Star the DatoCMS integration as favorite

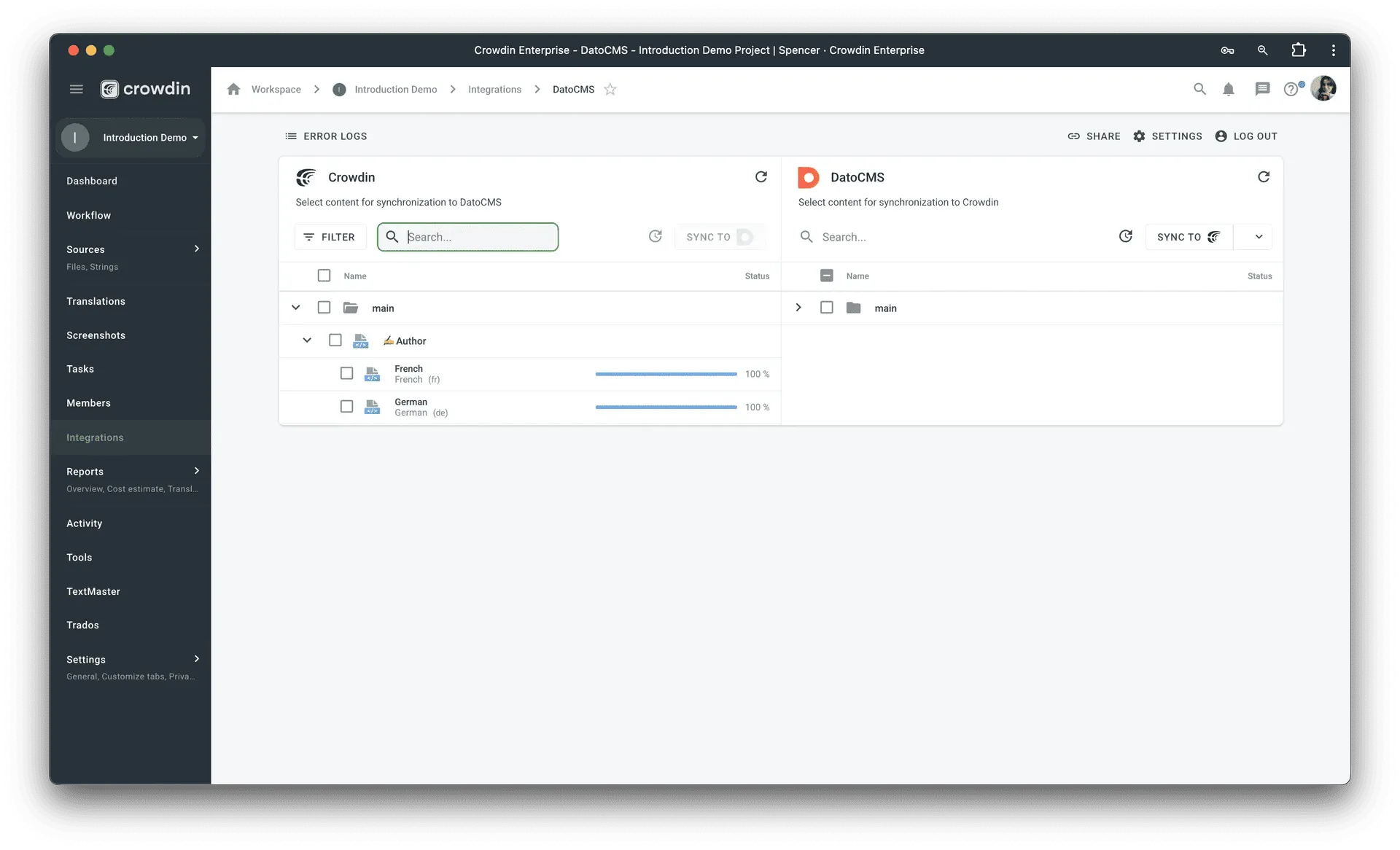coord(610,90)
